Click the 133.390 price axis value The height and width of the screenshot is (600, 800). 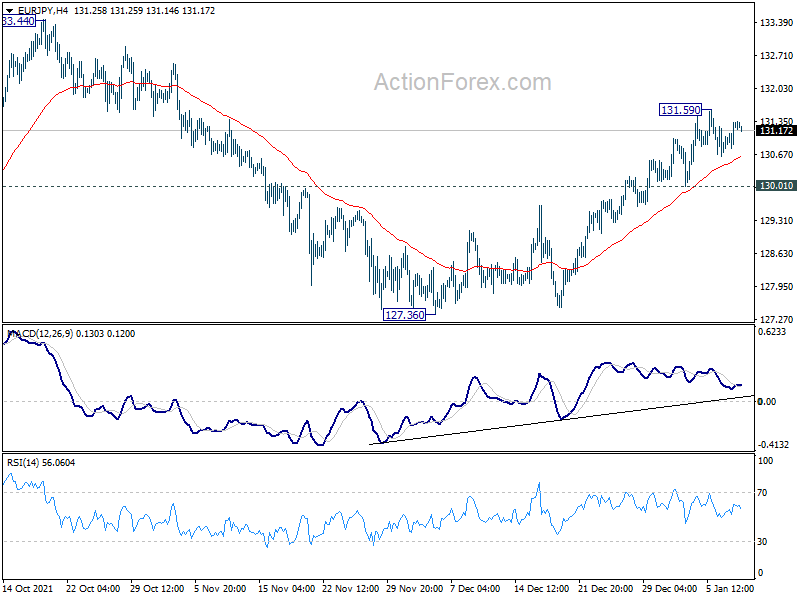(777, 22)
